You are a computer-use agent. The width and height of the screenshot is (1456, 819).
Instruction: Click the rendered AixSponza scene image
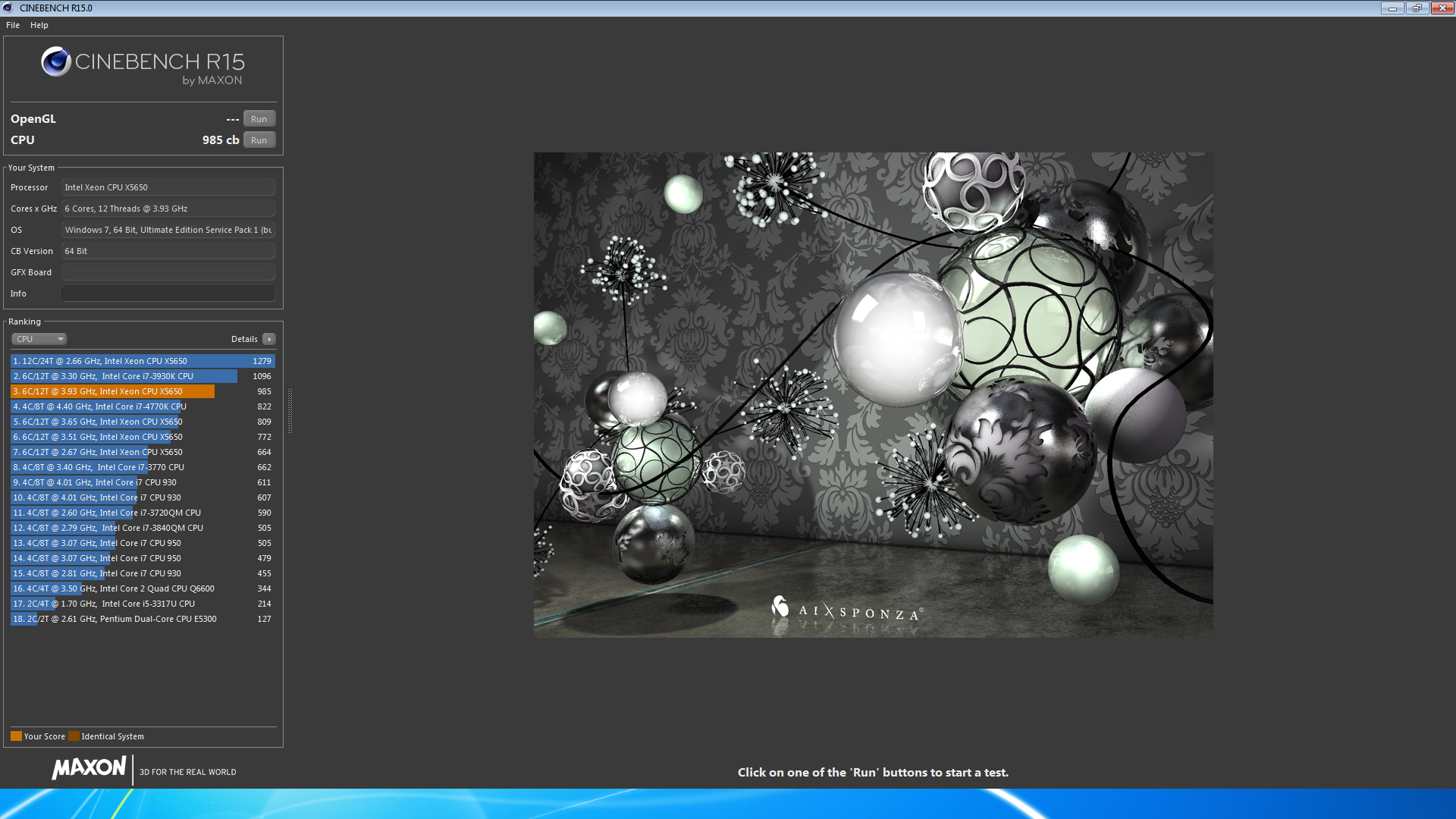[x=873, y=394]
